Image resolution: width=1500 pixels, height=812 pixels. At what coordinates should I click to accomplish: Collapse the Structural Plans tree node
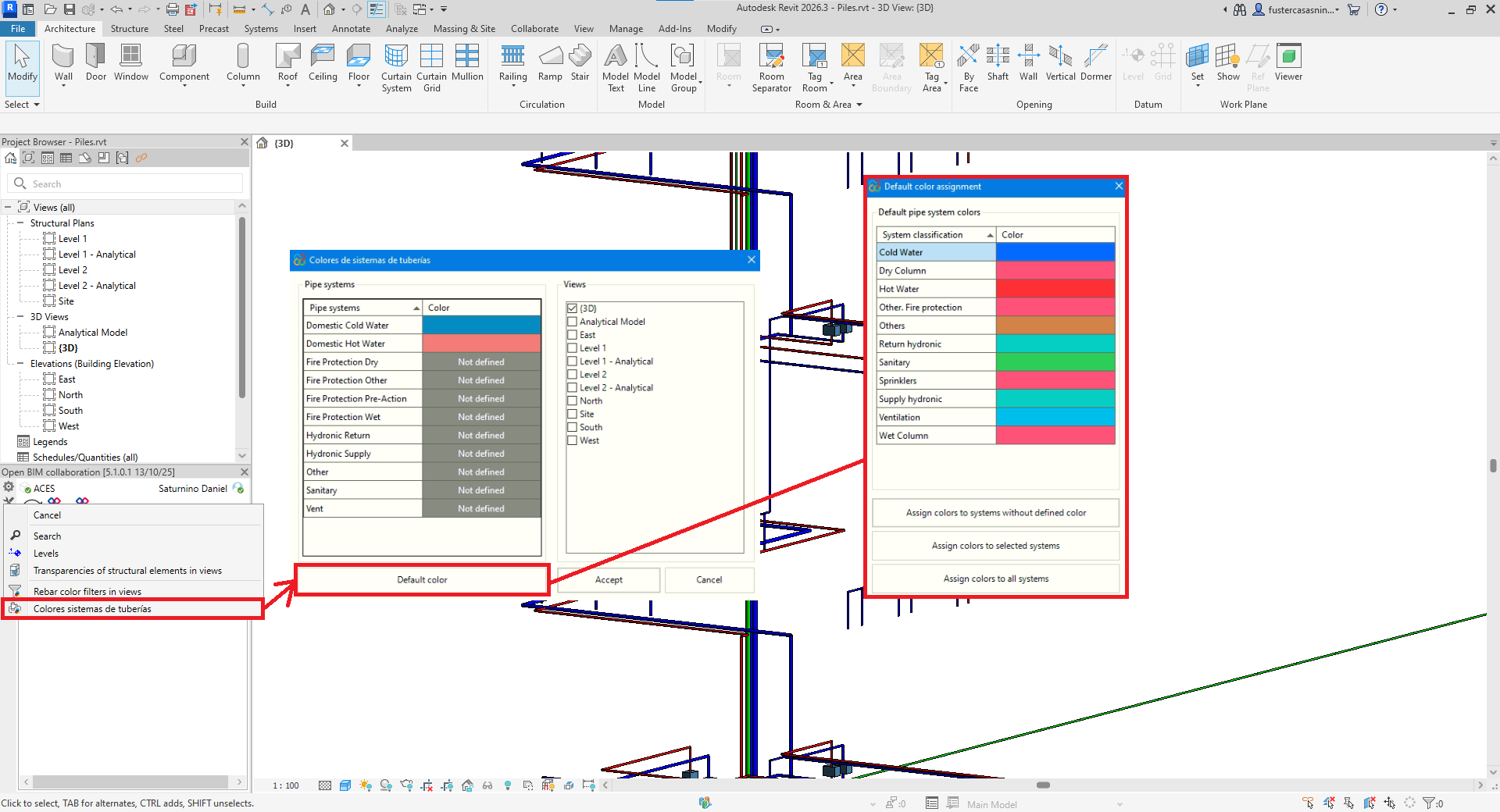[20, 223]
